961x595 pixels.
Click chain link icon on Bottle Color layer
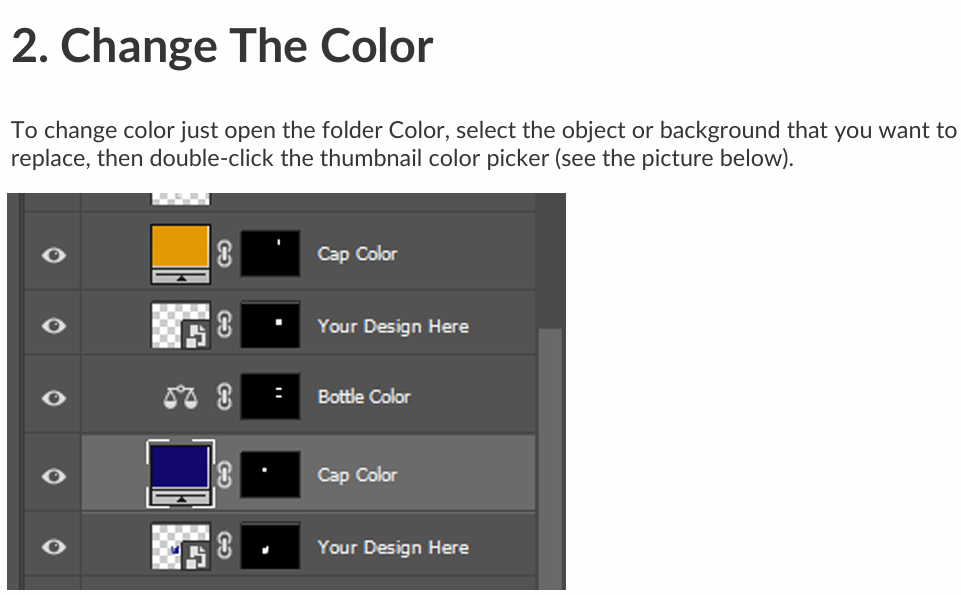click(225, 396)
